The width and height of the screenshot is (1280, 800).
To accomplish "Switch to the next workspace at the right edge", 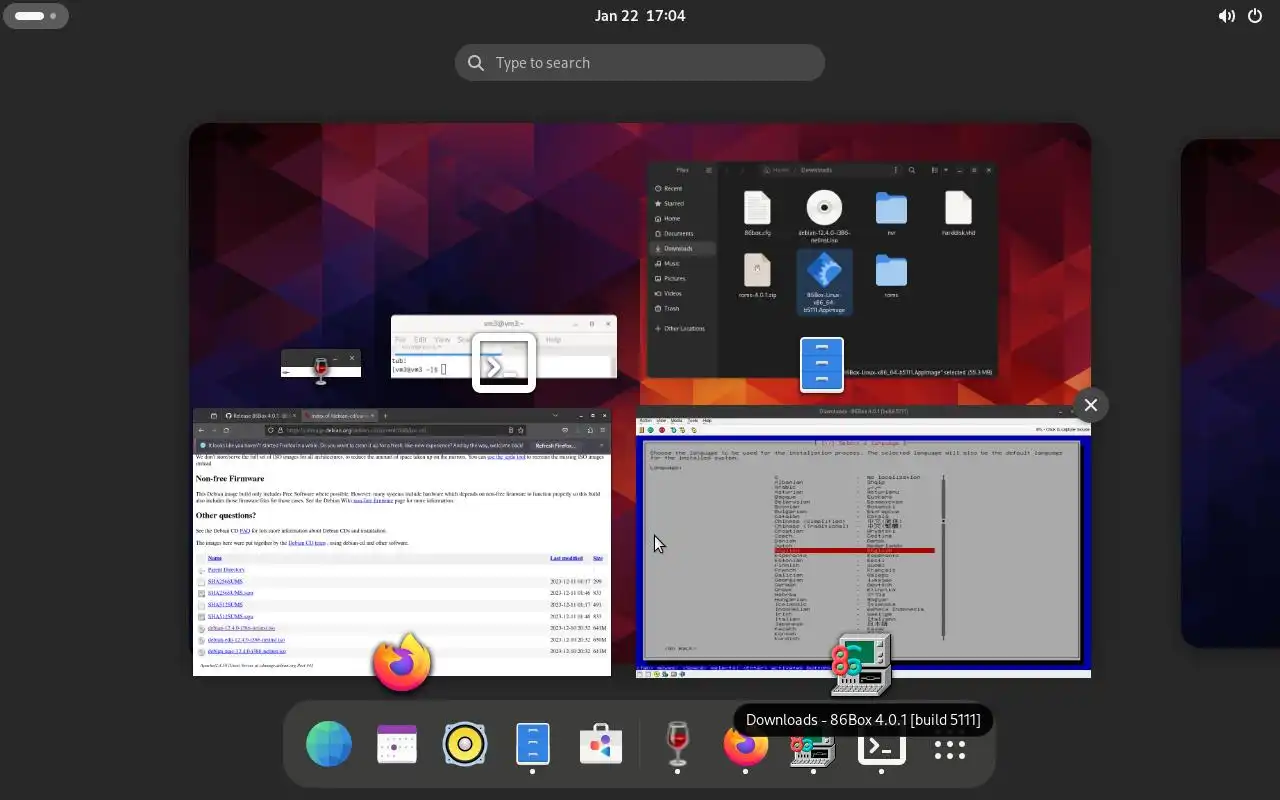I will [x=1231, y=393].
